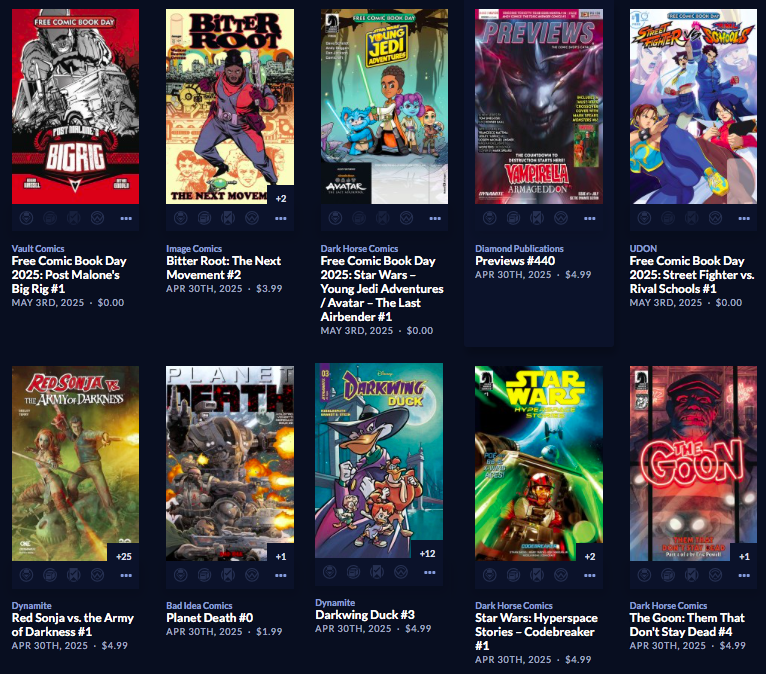766x674 pixels.
Task: Toggle read status for Previews #440
Action: click(537, 218)
